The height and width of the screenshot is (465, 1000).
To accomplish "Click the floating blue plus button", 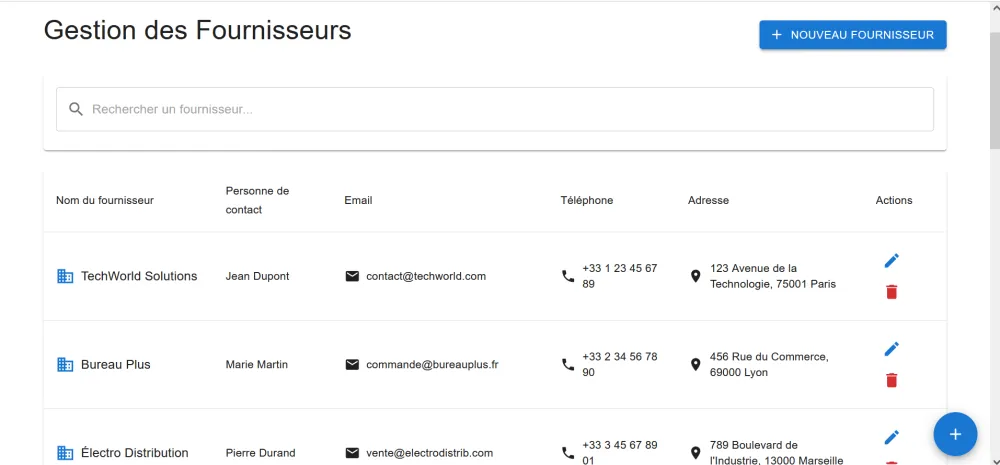I will pyautogui.click(x=955, y=434).
